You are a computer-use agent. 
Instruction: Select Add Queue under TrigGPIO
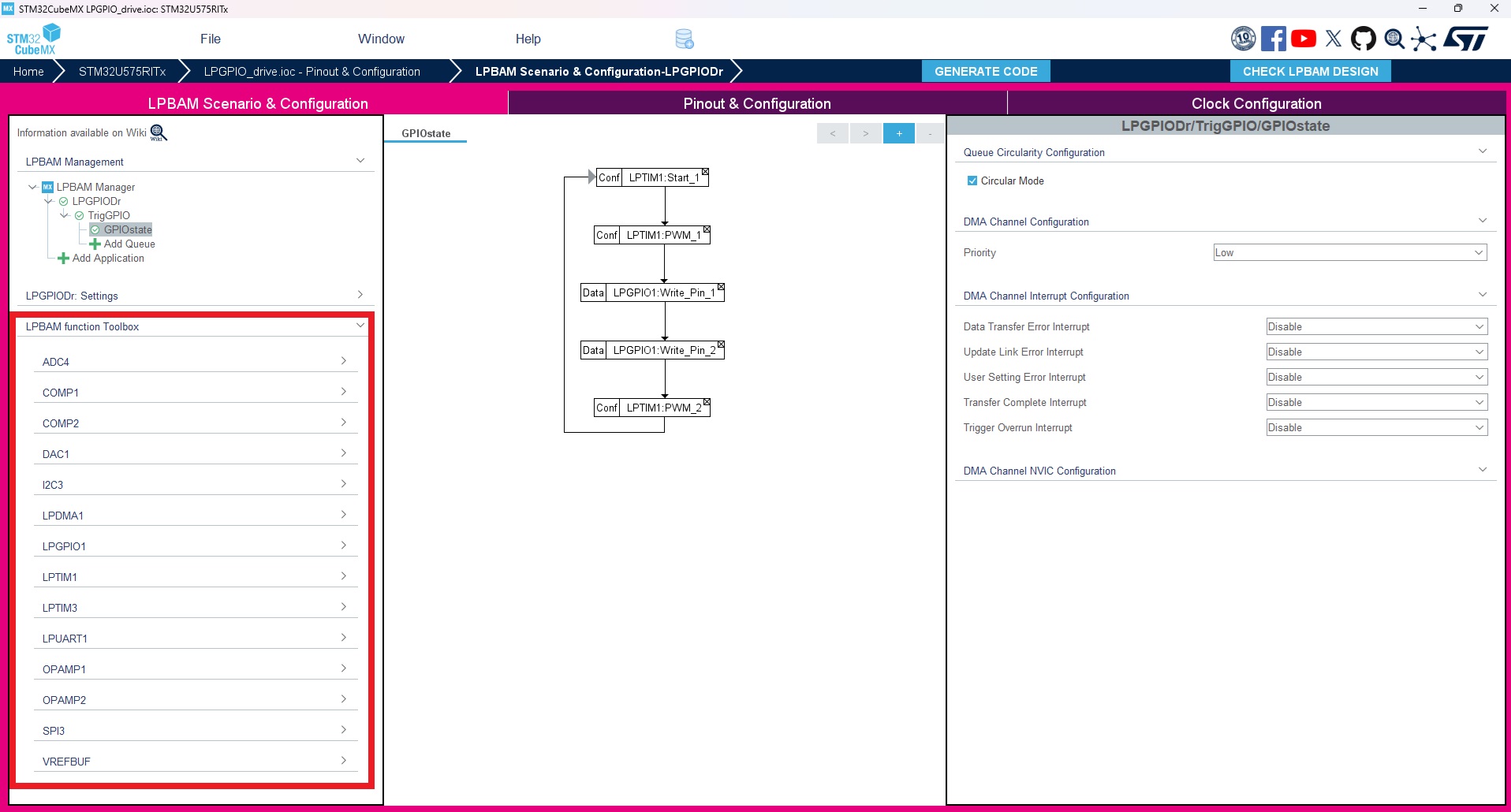click(x=129, y=244)
